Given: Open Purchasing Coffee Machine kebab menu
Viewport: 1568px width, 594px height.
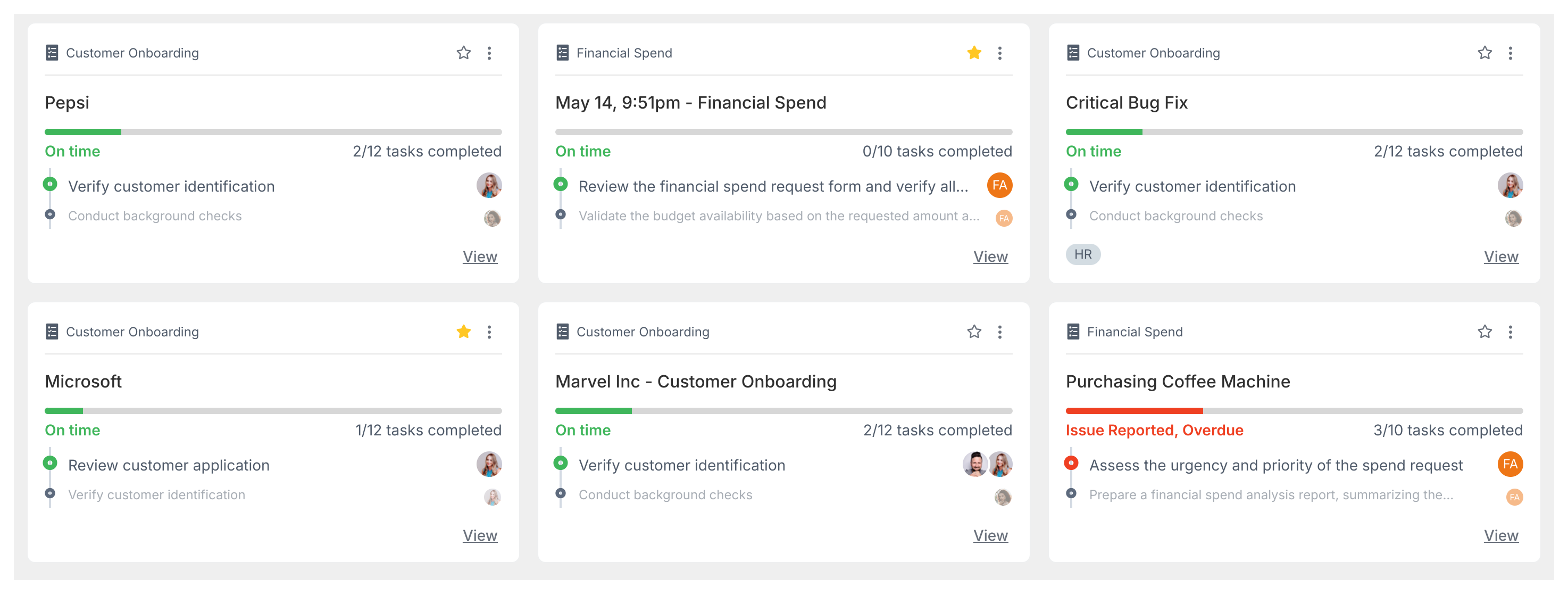Looking at the screenshot, I should pos(1509,332).
